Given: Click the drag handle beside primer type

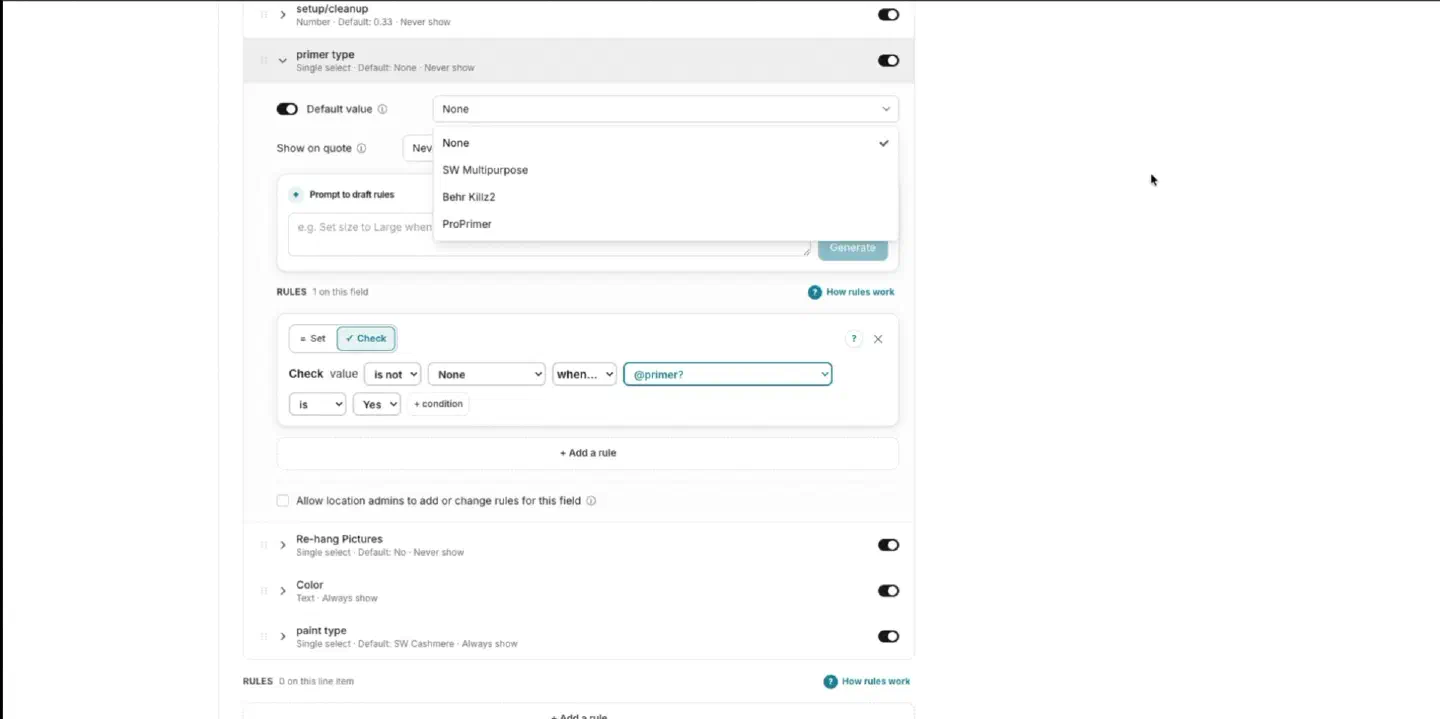Looking at the screenshot, I should [264, 61].
